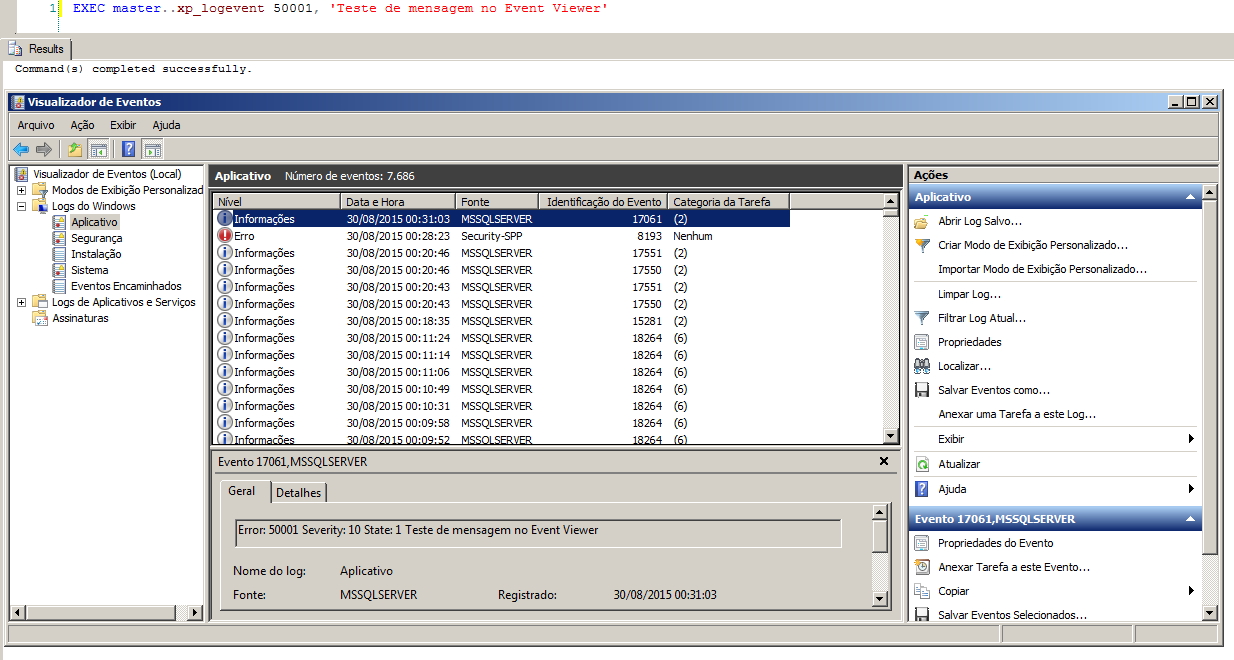Click the red error icon of Security-SPP event
The image size is (1234, 660).
tap(225, 236)
